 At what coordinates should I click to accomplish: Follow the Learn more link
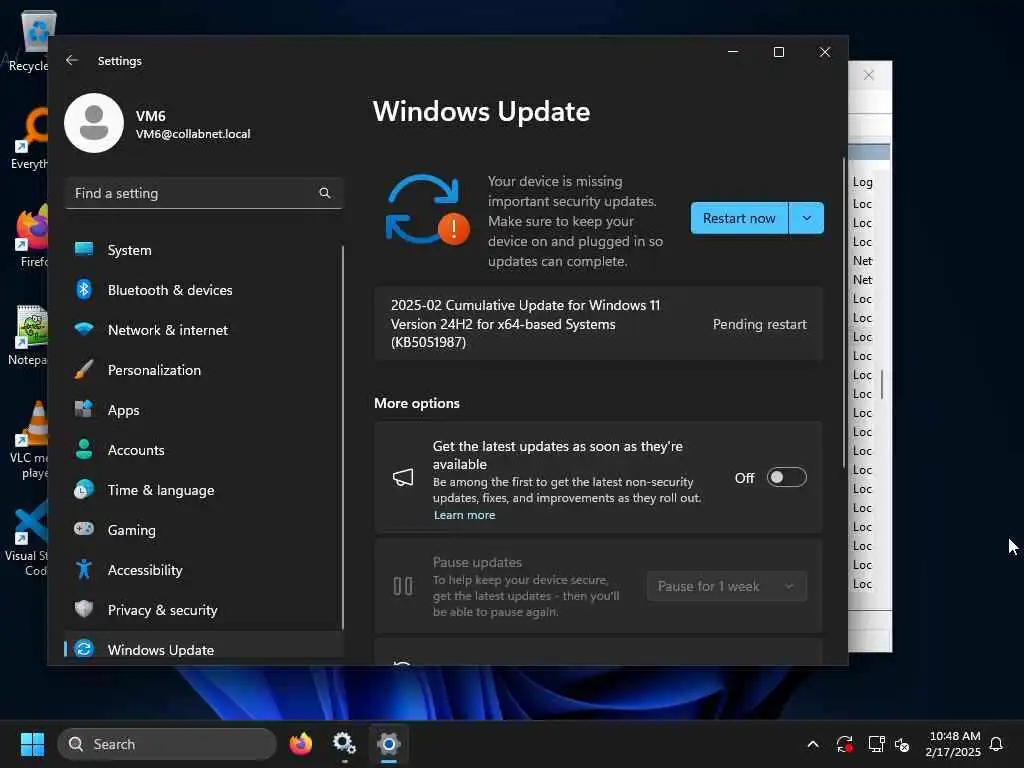[464, 515]
